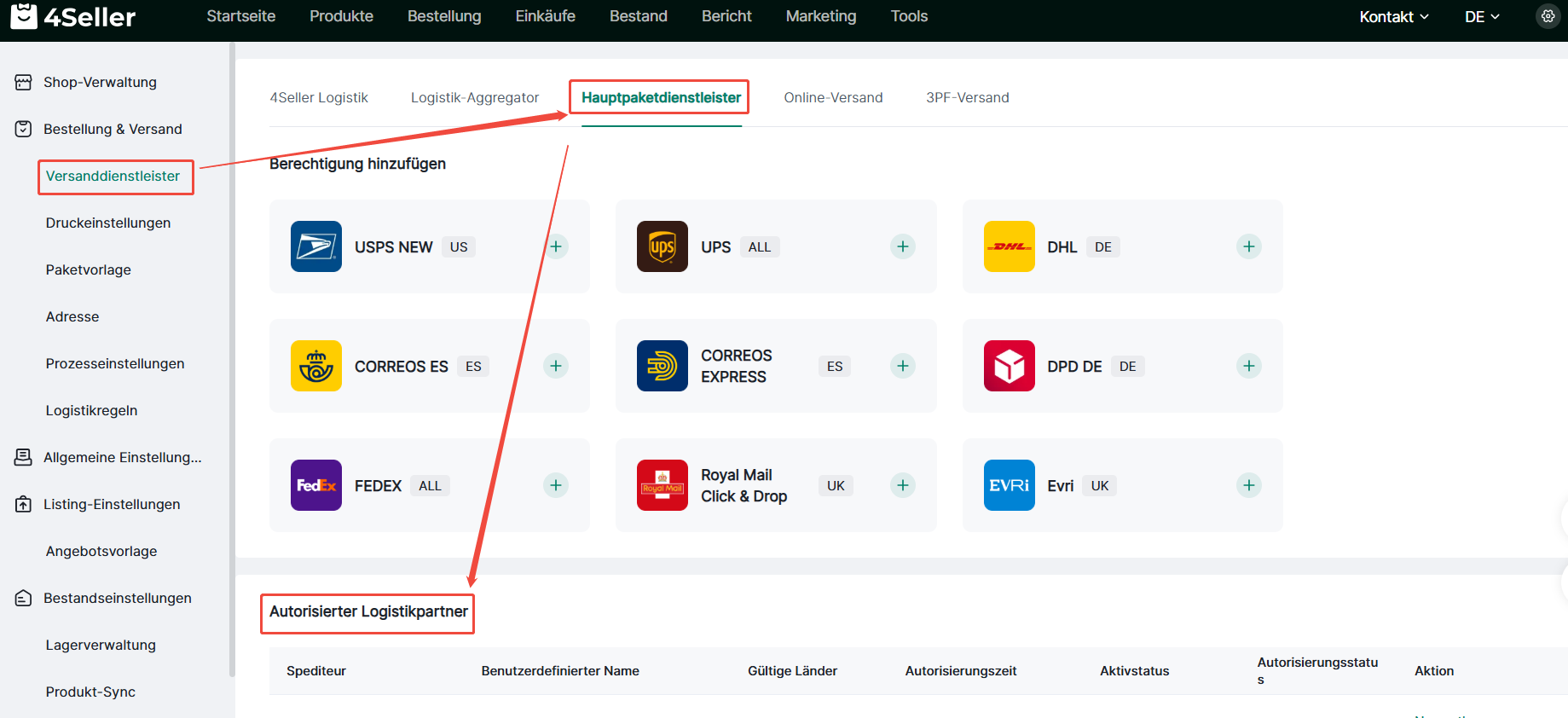Click the 4Seller logo
The width and height of the screenshot is (1568, 718).
click(73, 16)
